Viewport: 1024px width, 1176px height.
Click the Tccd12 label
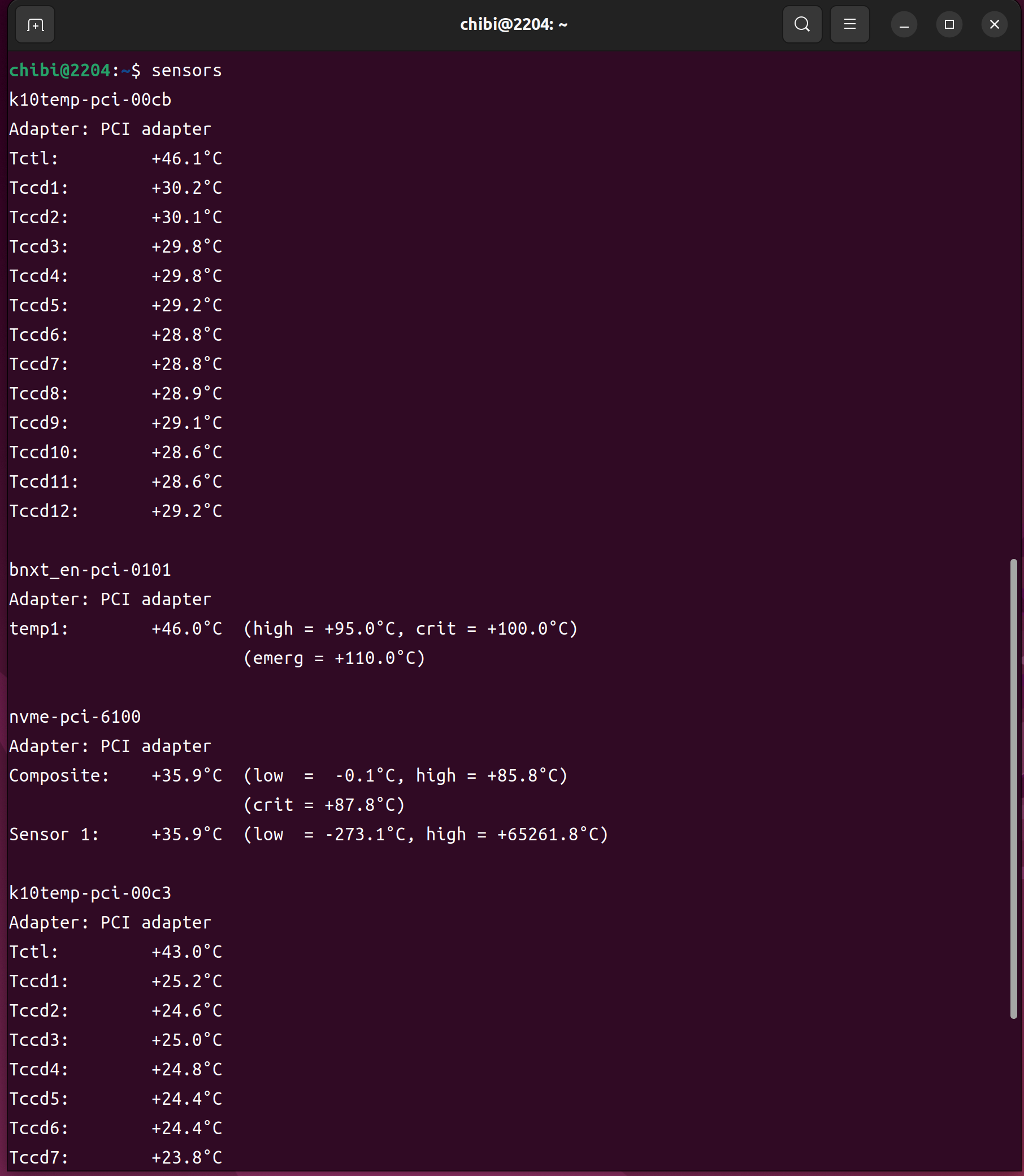[44, 511]
